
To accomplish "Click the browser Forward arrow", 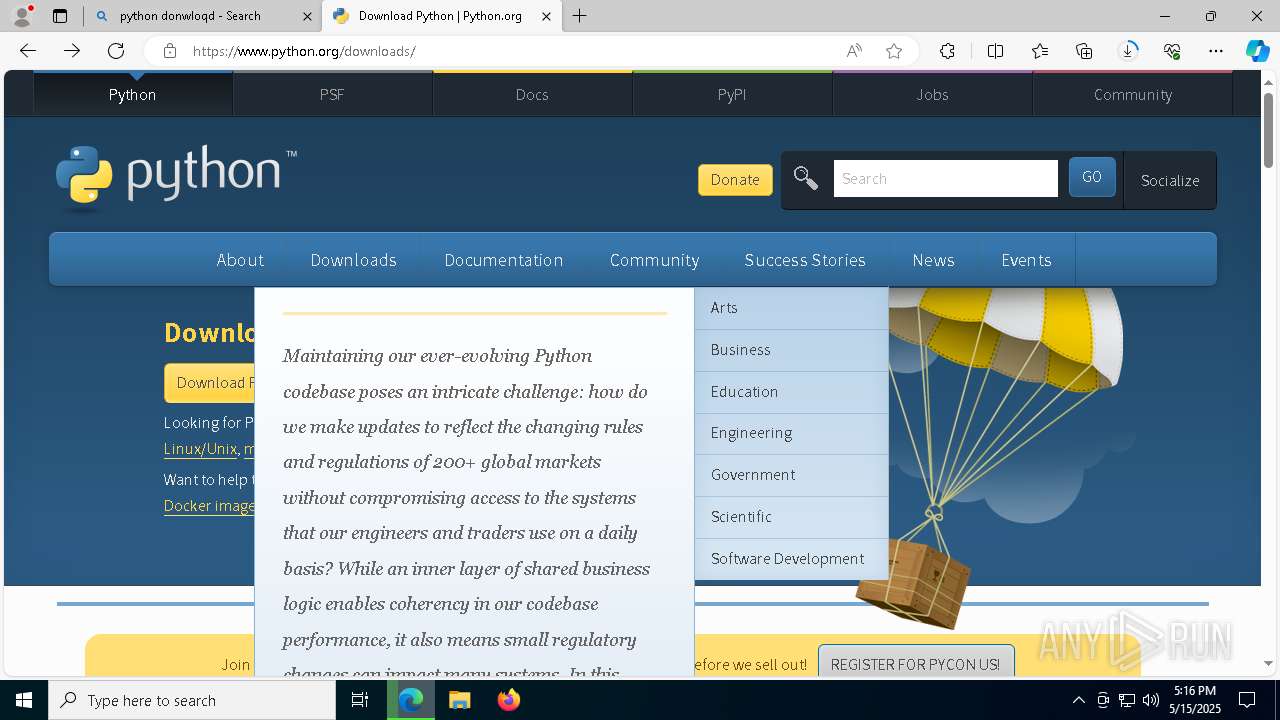I will click(72, 51).
